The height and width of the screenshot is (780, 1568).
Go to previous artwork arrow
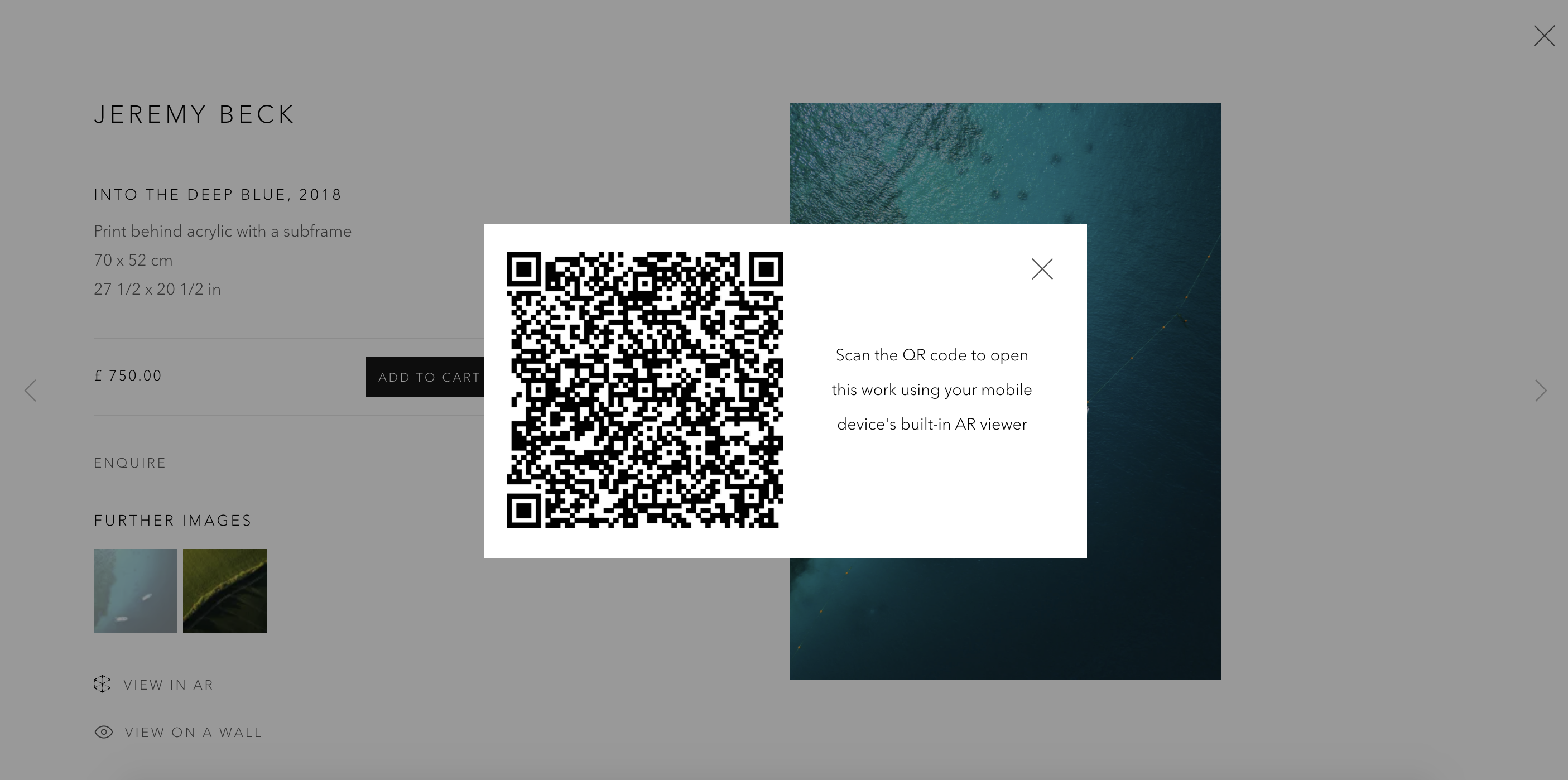(31, 391)
